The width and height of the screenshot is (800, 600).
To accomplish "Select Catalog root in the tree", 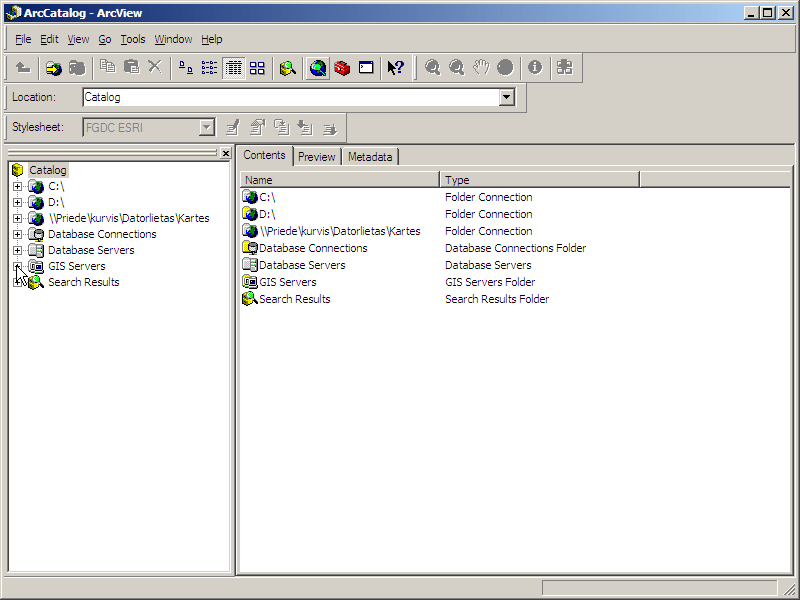I will [47, 170].
